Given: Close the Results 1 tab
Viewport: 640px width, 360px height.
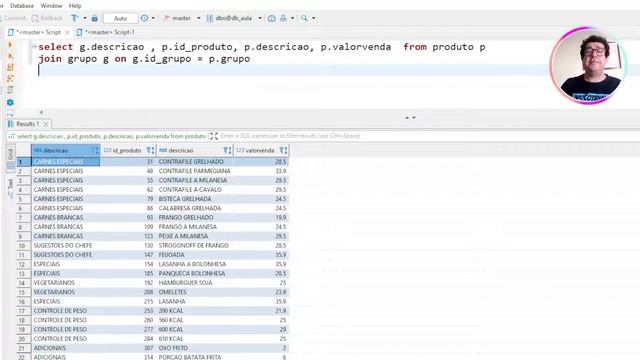Looking at the screenshot, I should click(x=46, y=124).
